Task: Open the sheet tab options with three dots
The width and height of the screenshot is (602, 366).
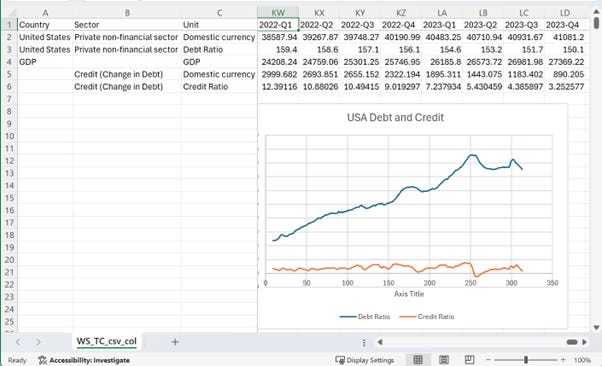Action: tap(364, 342)
